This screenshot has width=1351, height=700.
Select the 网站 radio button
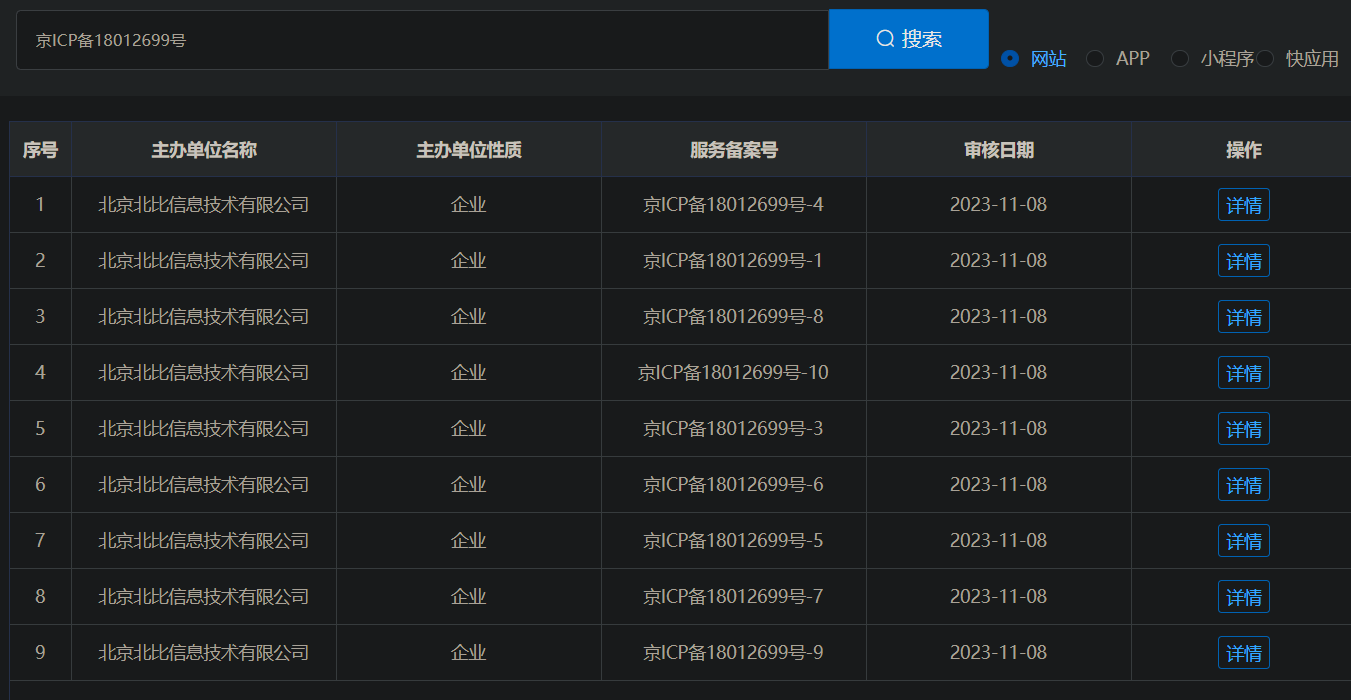click(1010, 59)
